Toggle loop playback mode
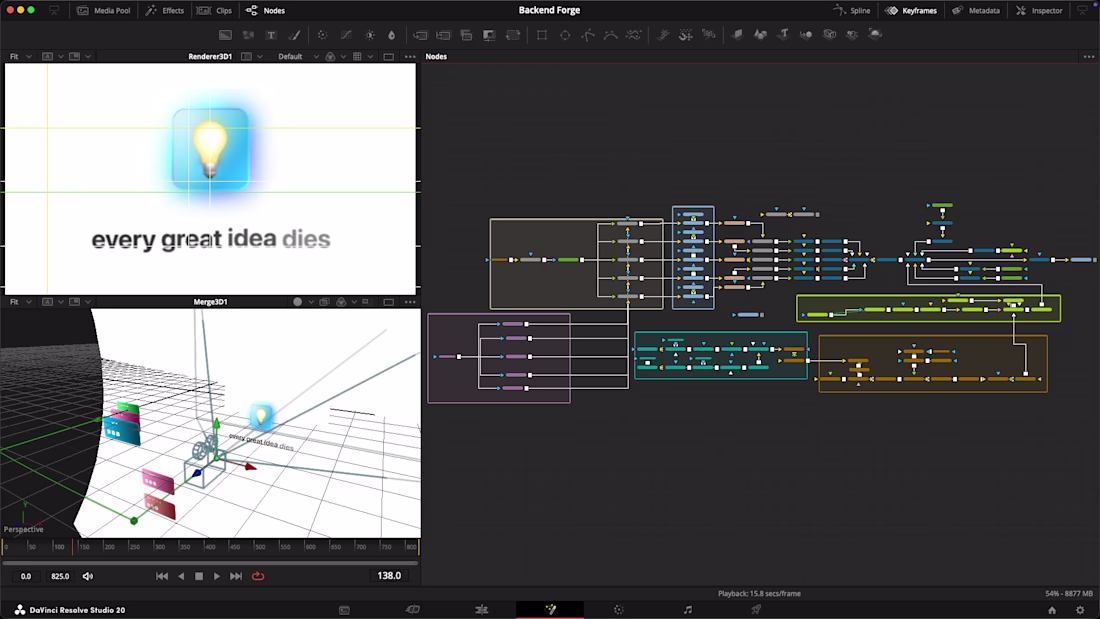 258,576
